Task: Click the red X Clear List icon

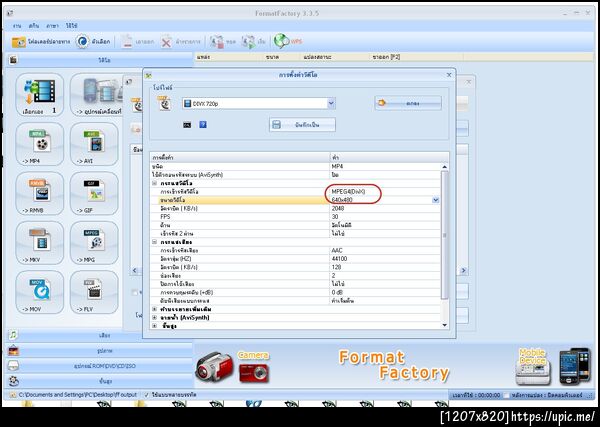Action: coord(166,42)
